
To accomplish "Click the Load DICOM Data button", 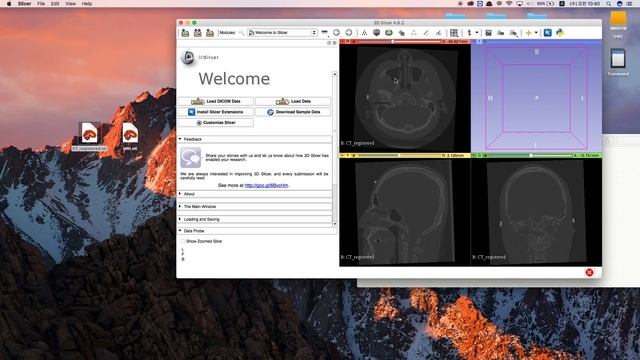I will pos(216,101).
